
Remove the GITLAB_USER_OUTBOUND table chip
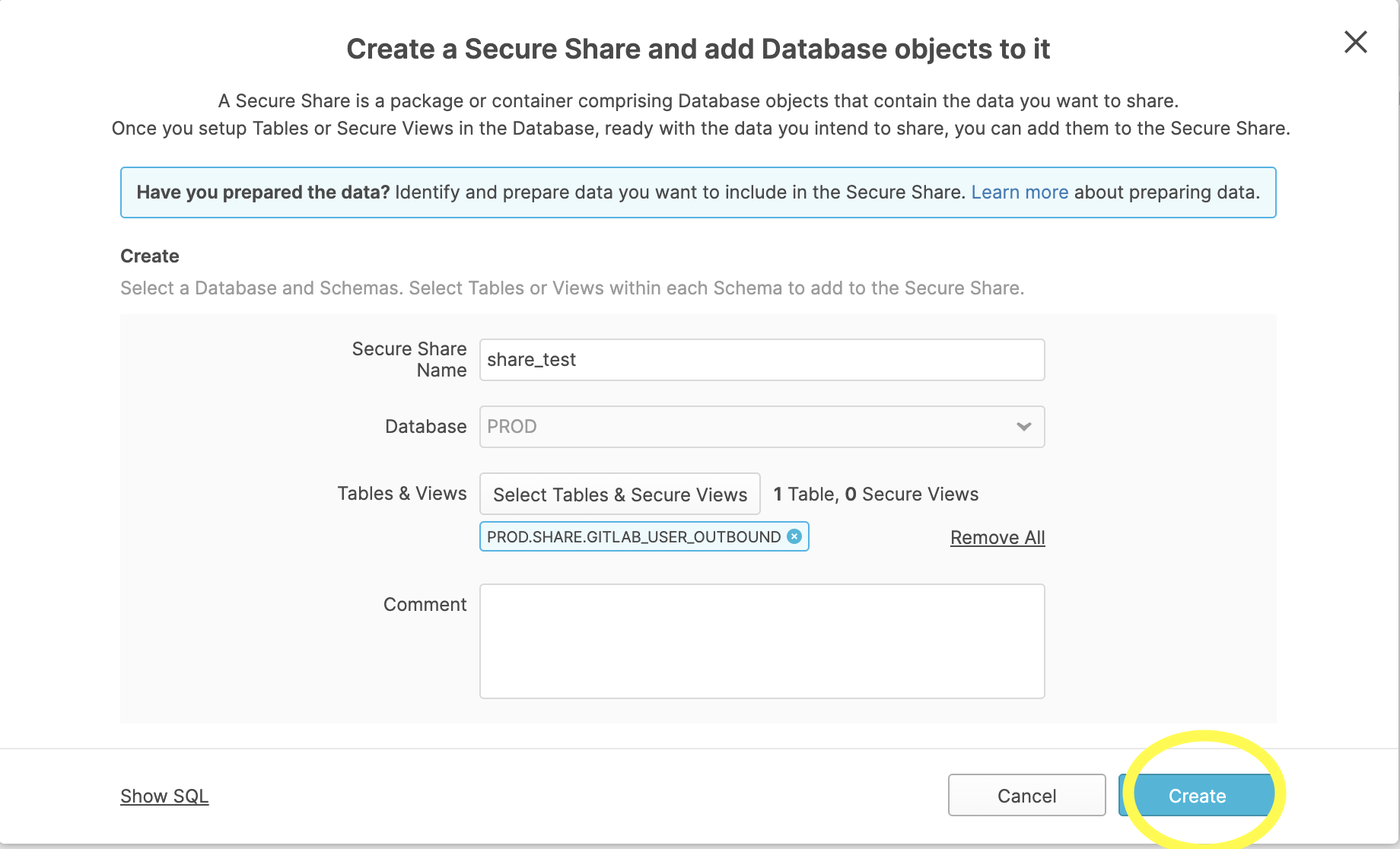pyautogui.click(x=794, y=536)
